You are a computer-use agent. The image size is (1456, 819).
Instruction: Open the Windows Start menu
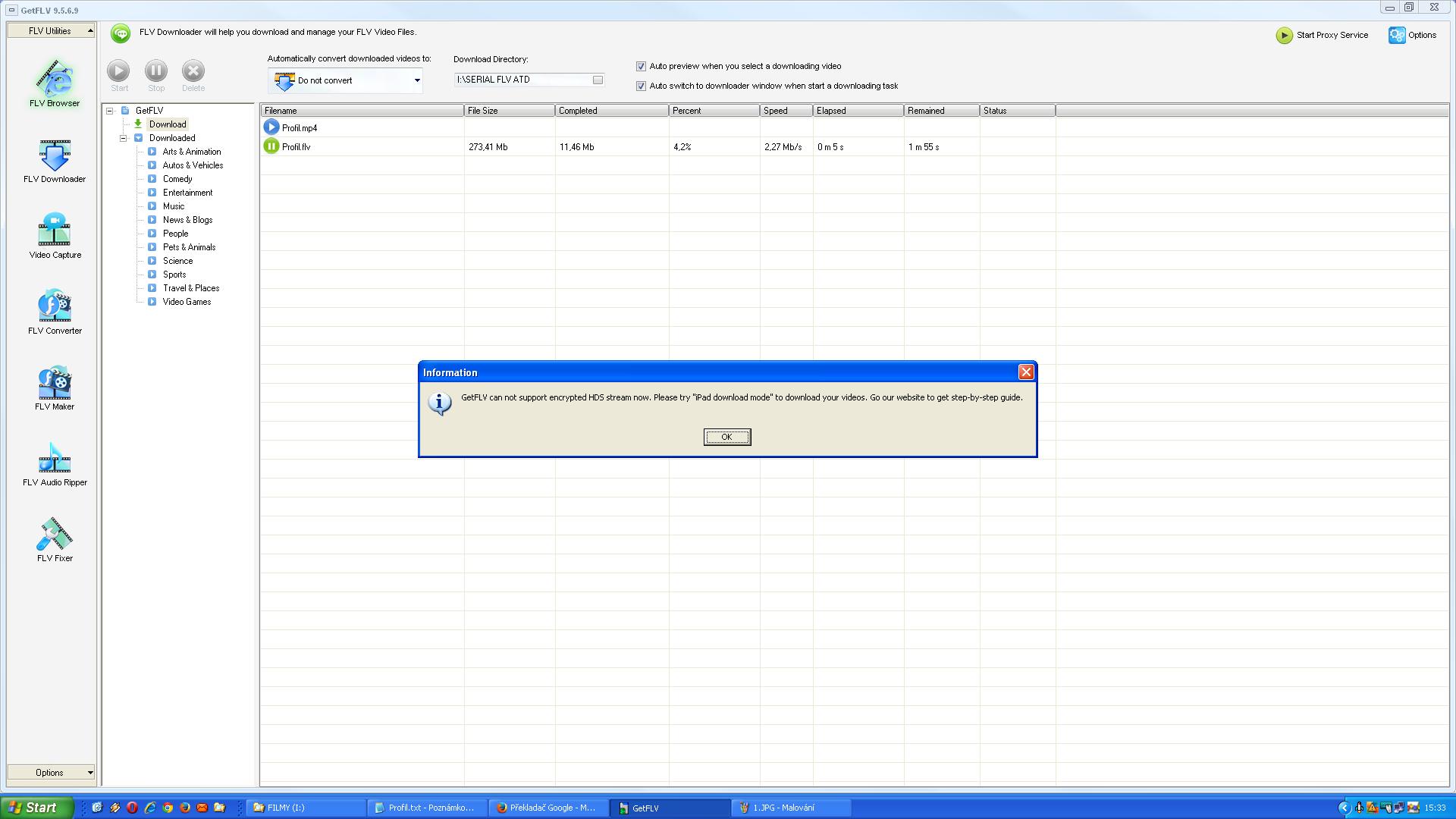click(37, 808)
